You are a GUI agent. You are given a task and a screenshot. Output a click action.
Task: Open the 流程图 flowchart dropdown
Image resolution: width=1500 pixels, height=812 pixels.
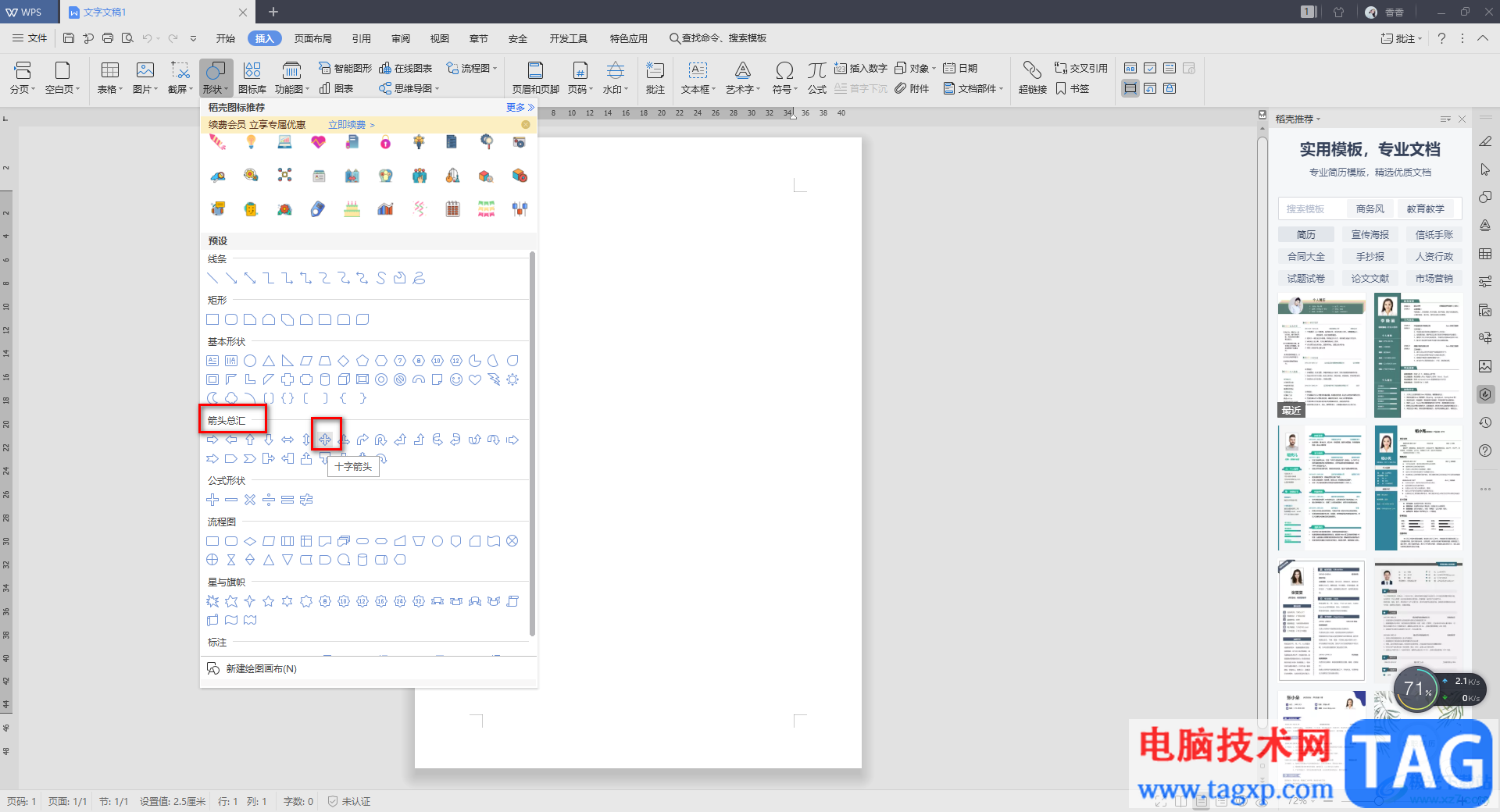point(471,69)
